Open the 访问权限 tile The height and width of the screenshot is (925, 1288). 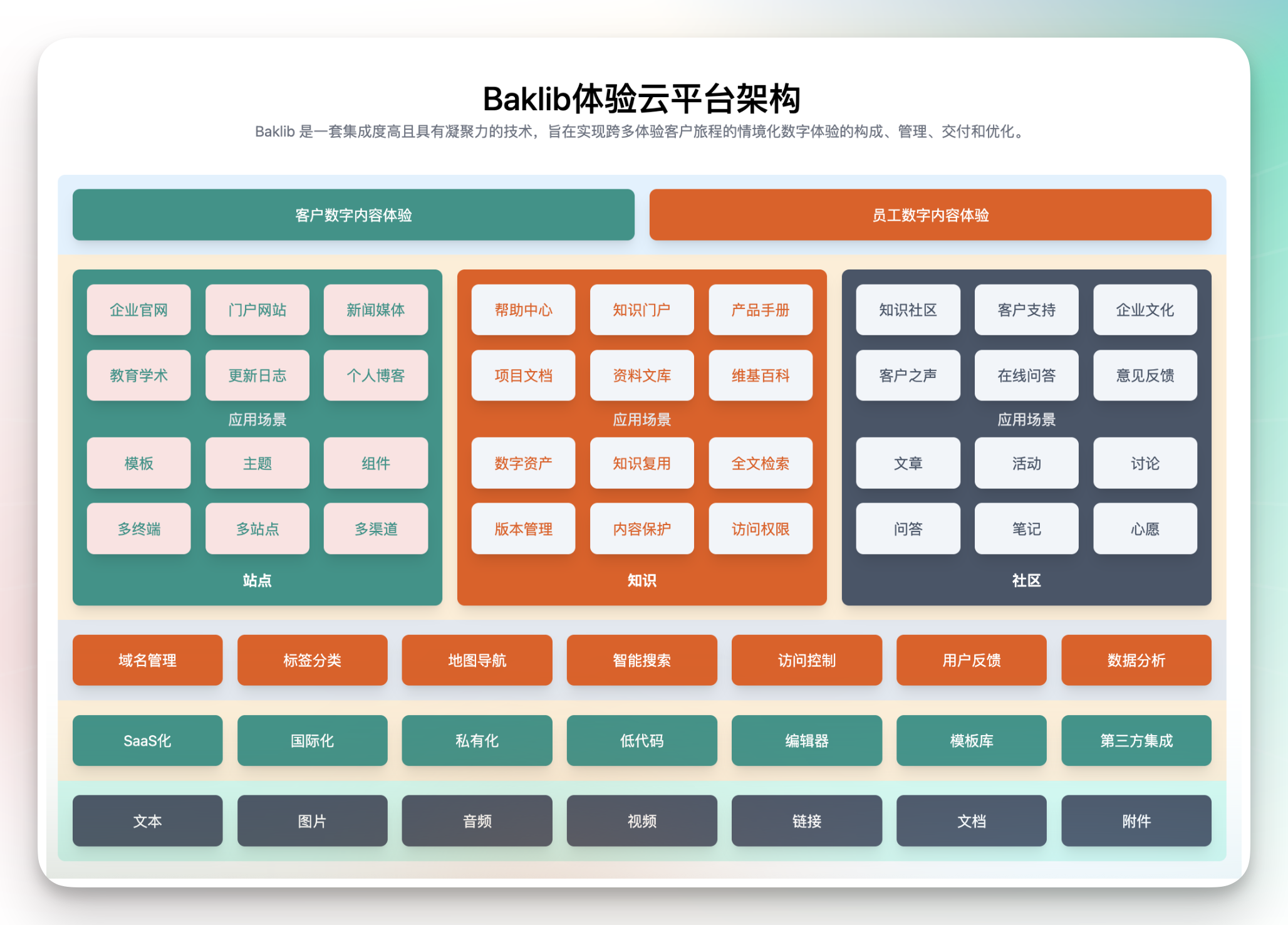click(761, 529)
